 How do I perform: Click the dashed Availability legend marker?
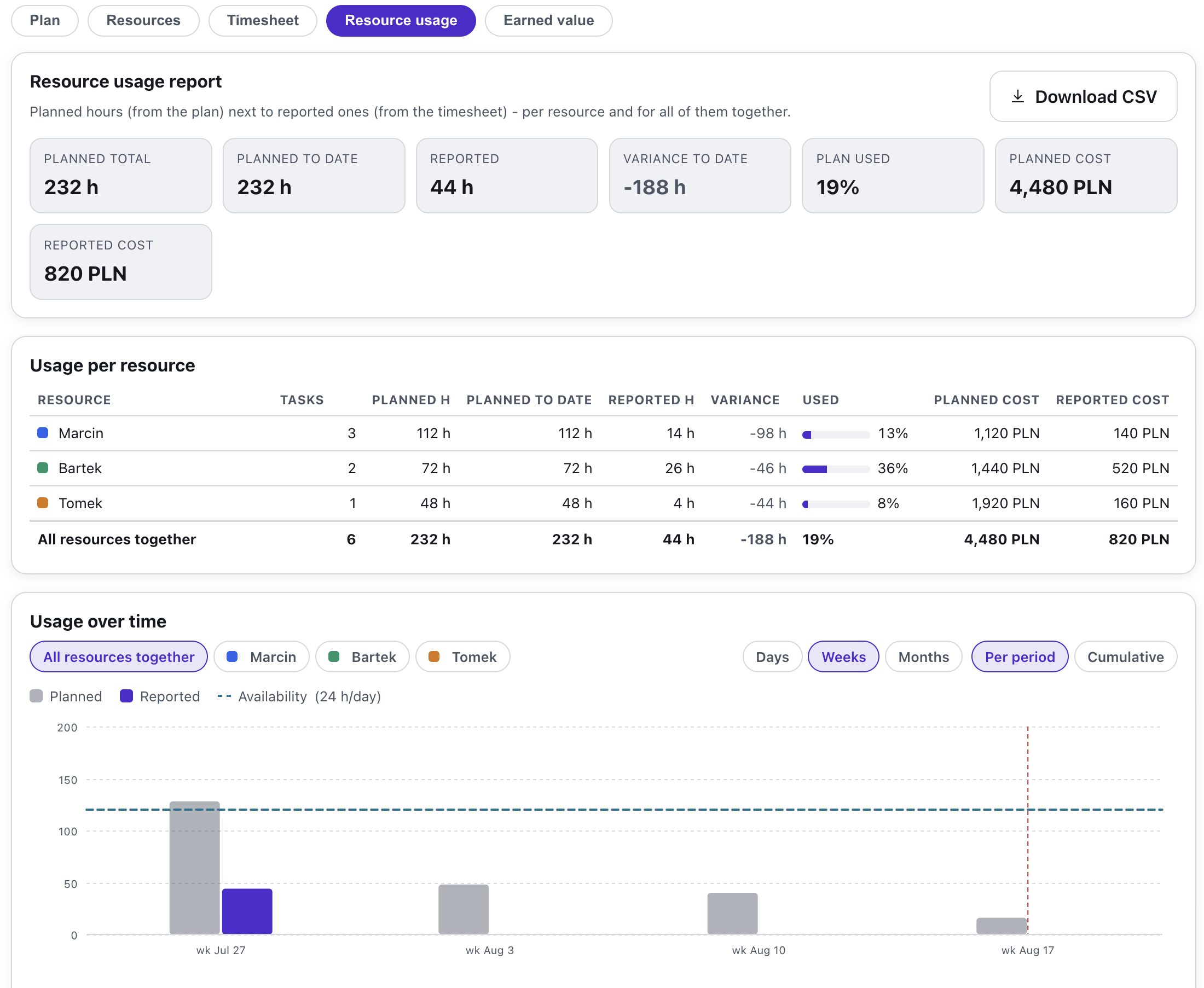point(224,695)
